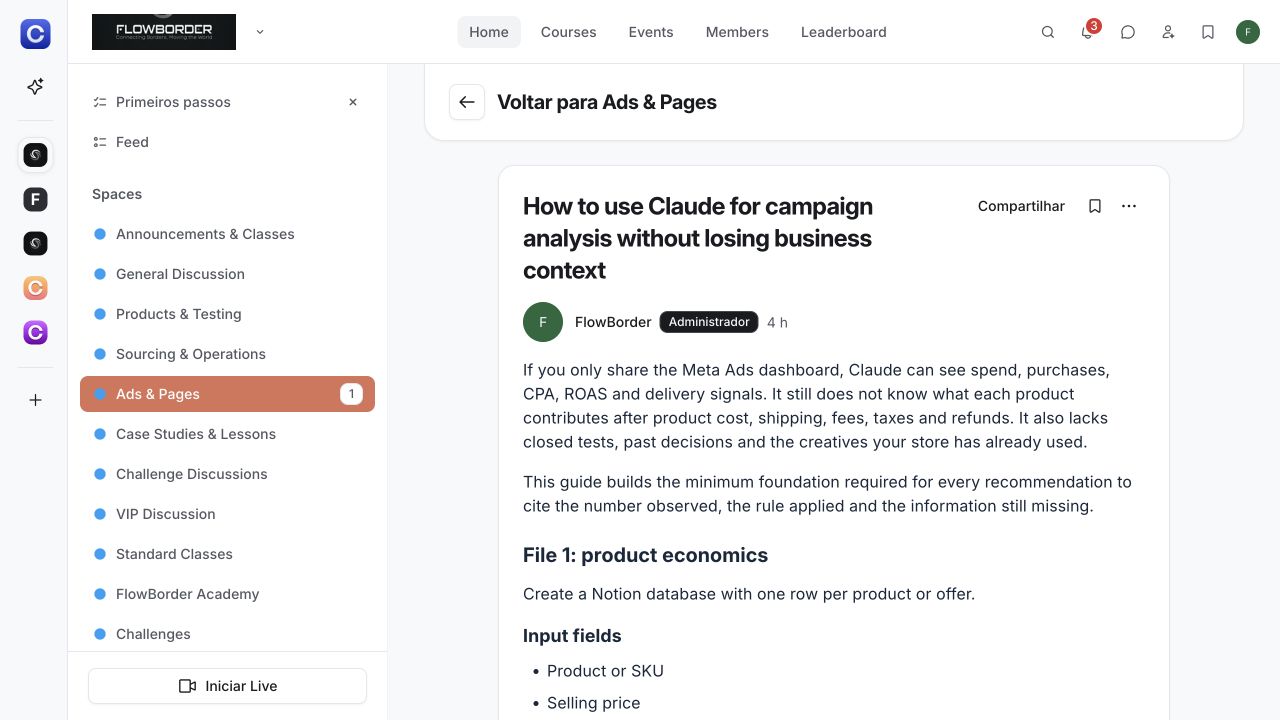Click the Input fields subheading
This screenshot has height=720, width=1280.
click(x=572, y=636)
